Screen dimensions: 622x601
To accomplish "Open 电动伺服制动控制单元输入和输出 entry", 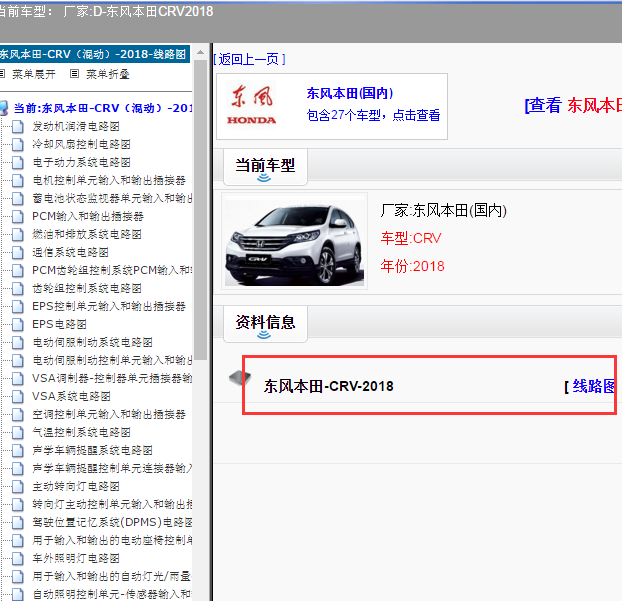I will coord(112,361).
